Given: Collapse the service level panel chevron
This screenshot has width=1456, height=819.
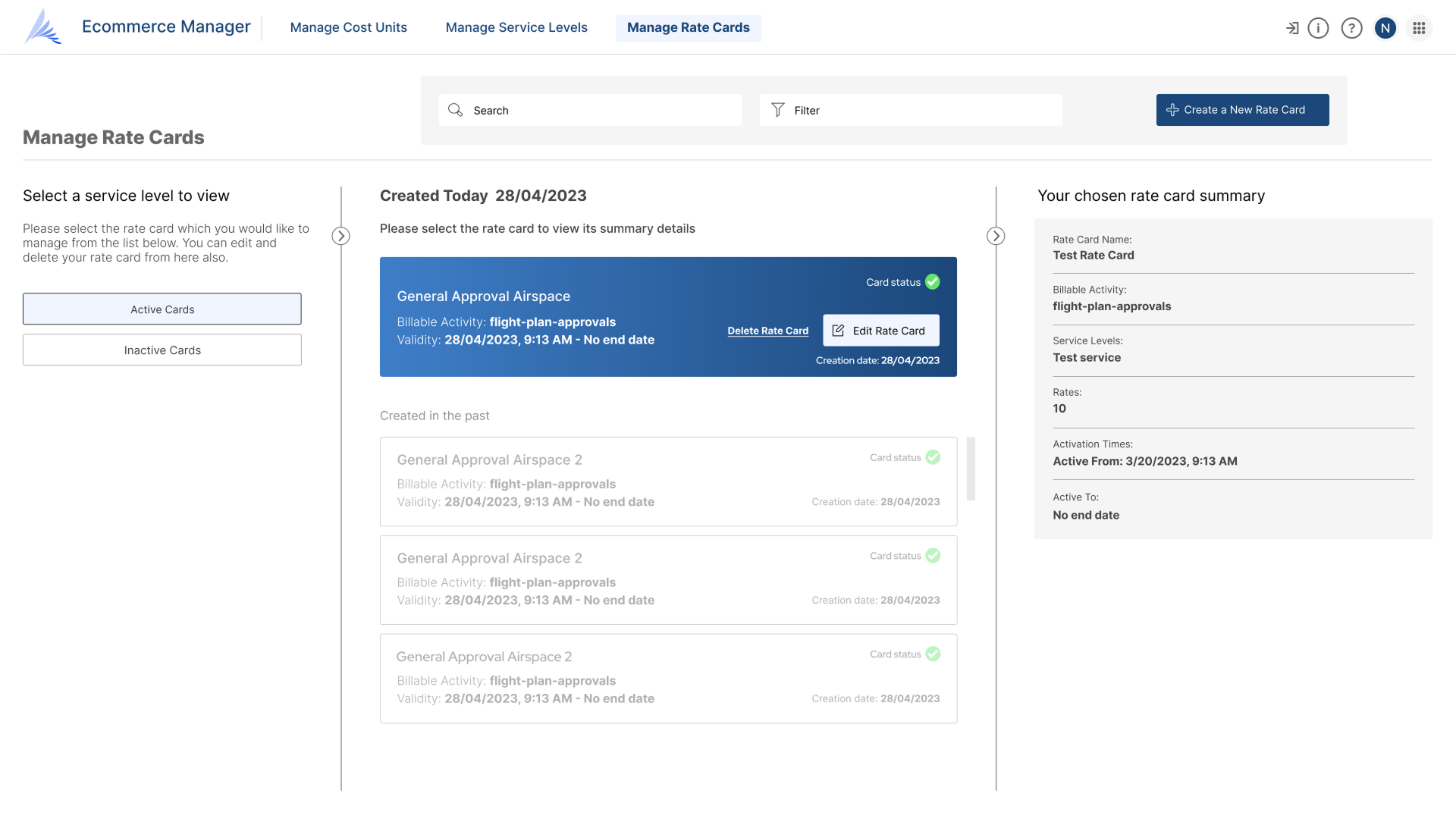Looking at the screenshot, I should [x=340, y=236].
